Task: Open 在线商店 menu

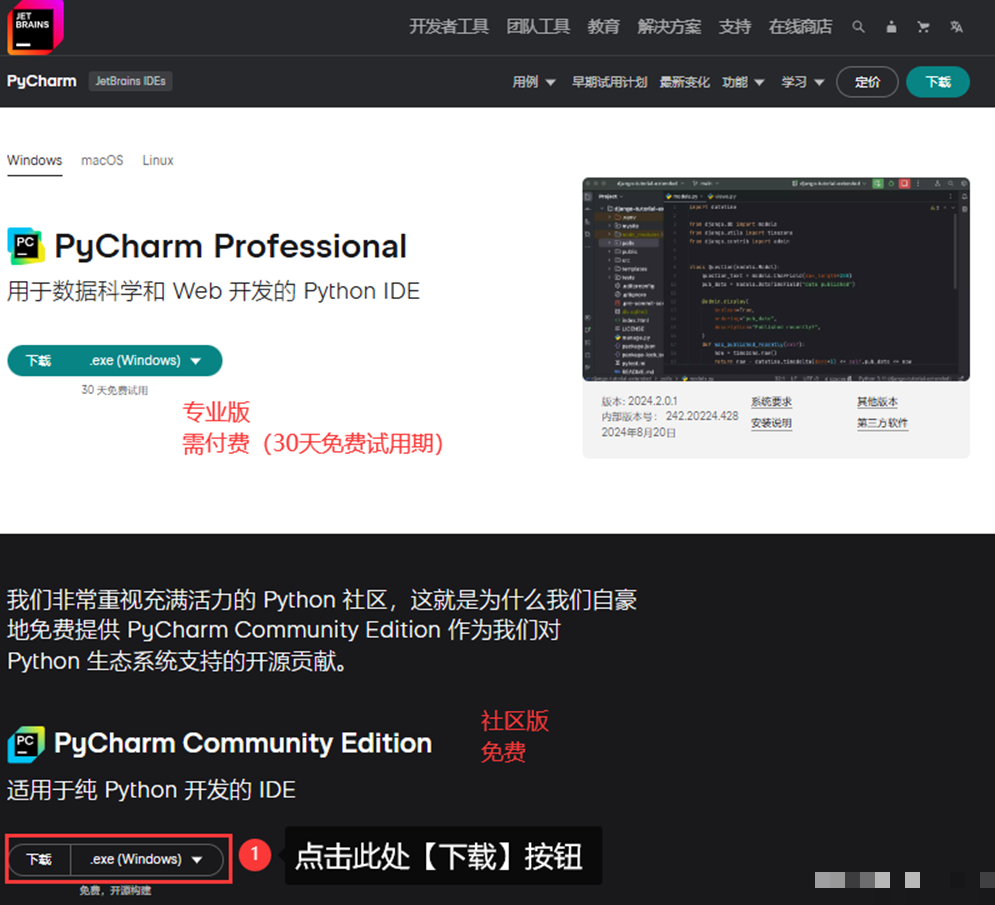Action: click(800, 27)
